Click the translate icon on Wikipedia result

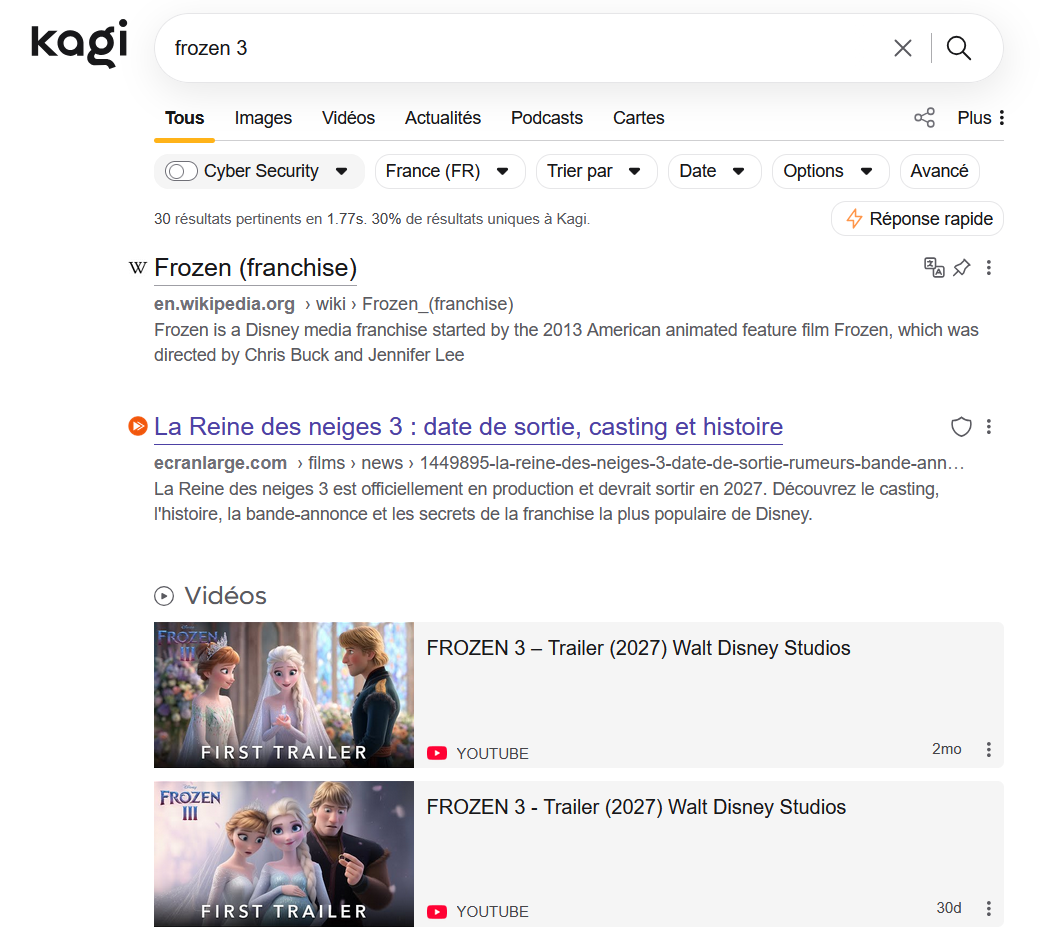(933, 267)
